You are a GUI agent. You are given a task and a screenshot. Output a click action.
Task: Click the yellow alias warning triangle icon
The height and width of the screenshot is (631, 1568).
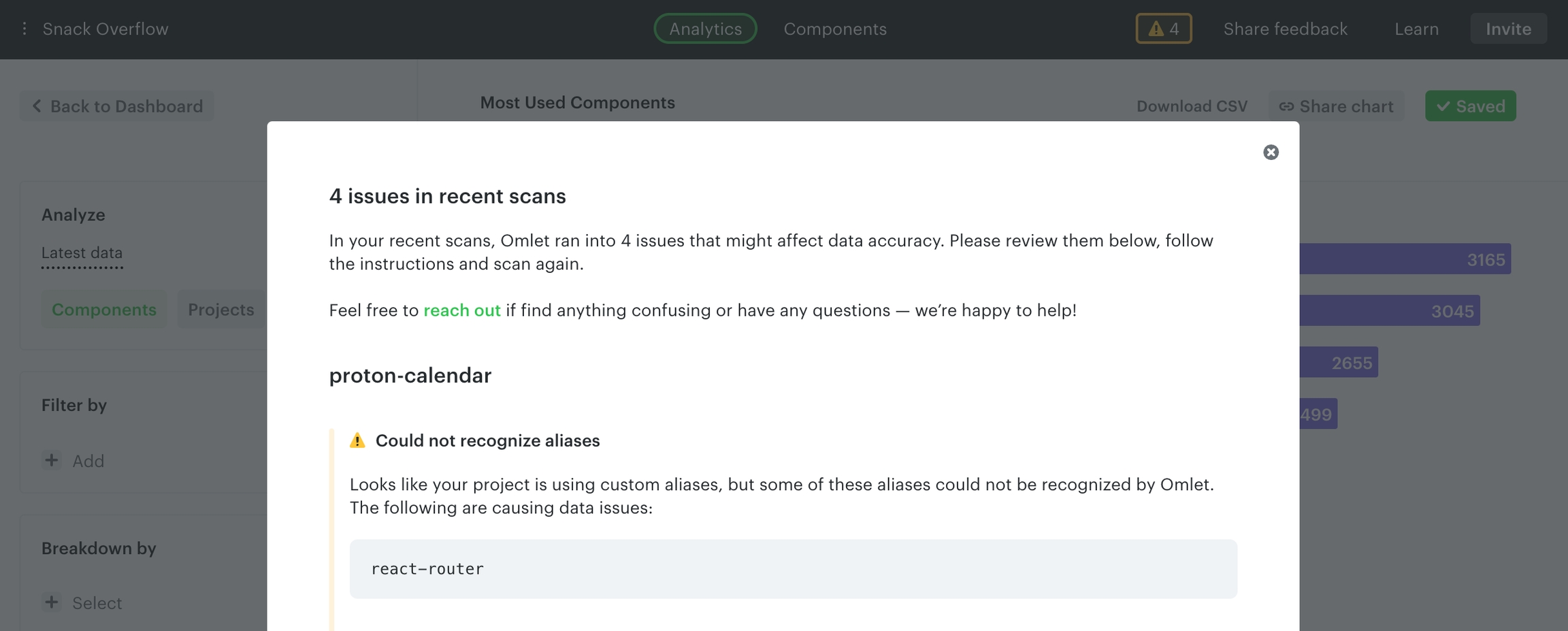tap(357, 440)
